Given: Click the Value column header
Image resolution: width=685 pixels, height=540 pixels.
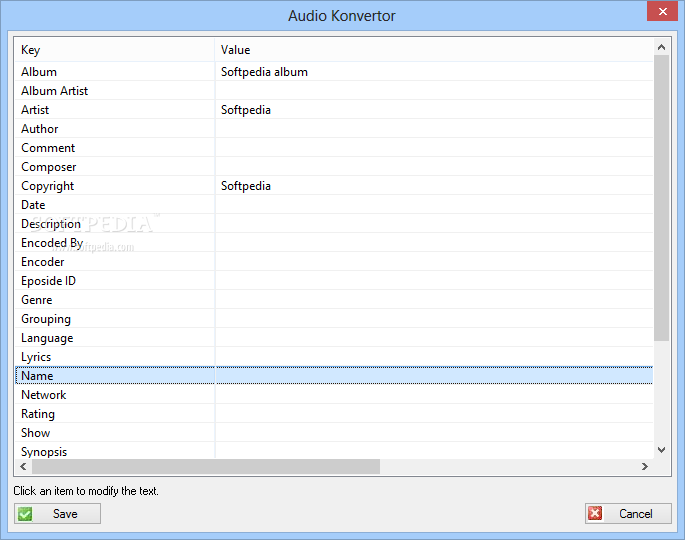Looking at the screenshot, I should click(x=434, y=50).
